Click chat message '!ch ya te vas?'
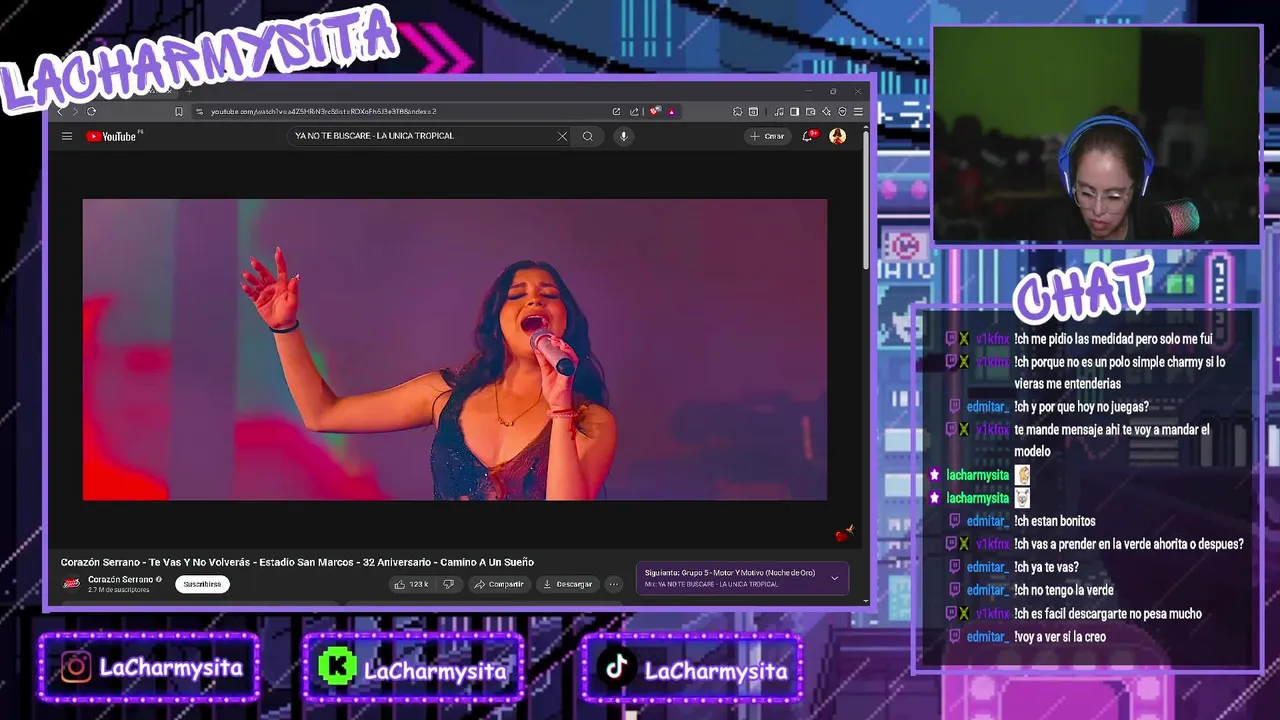 [1046, 567]
